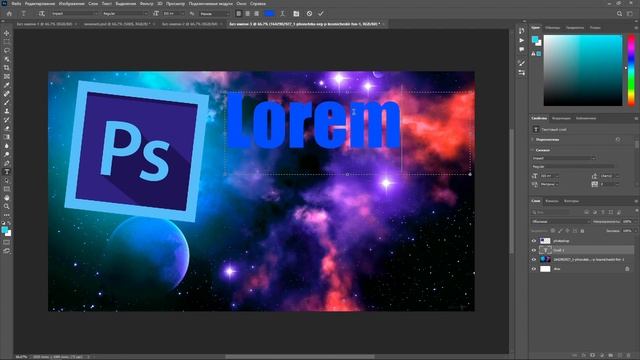Viewport: 640px width, 360px height.
Task: Toggle lock on Background layer
Action: coord(627,269)
